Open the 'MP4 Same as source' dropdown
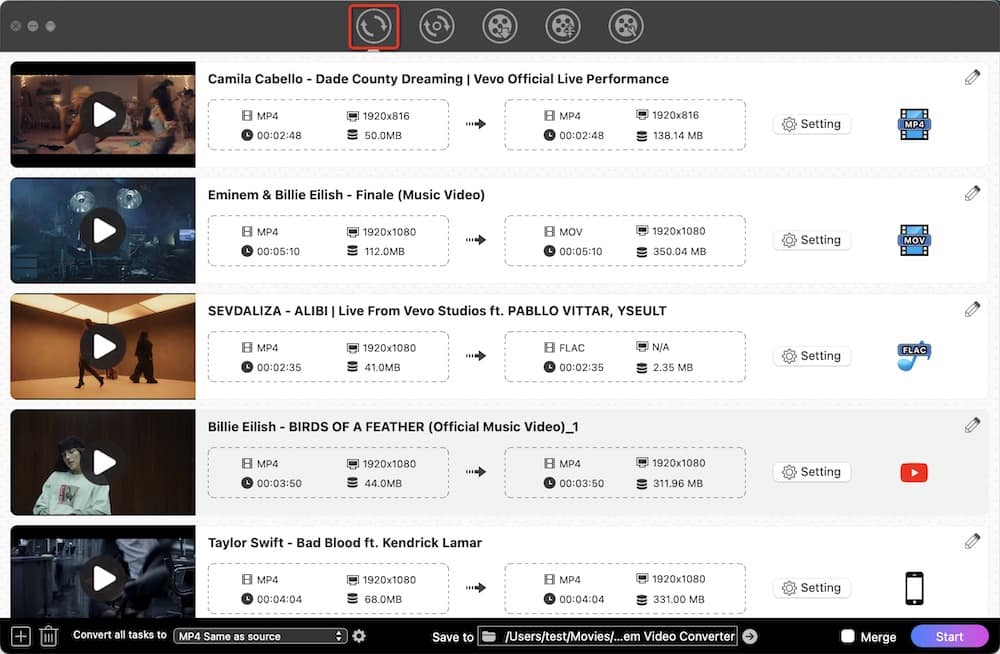Screen dimensions: 1000x654 point(260,636)
